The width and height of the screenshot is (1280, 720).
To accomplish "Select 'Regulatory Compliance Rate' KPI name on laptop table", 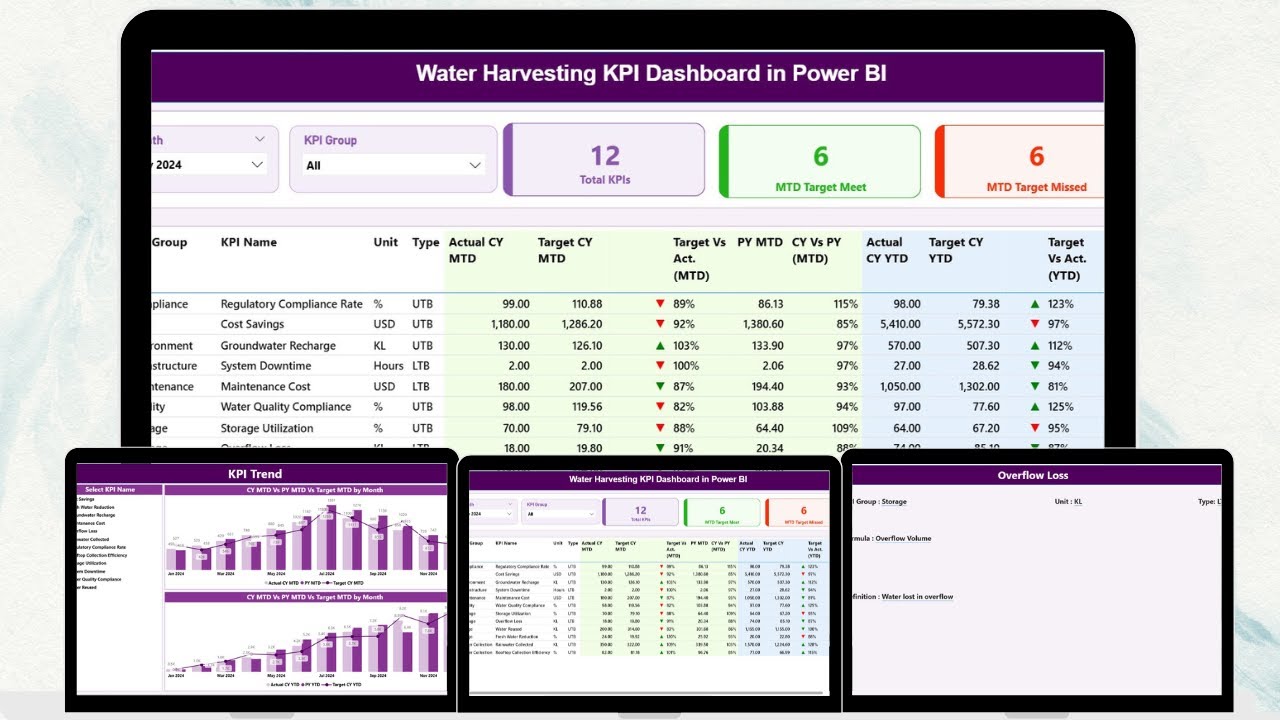I will point(291,304).
